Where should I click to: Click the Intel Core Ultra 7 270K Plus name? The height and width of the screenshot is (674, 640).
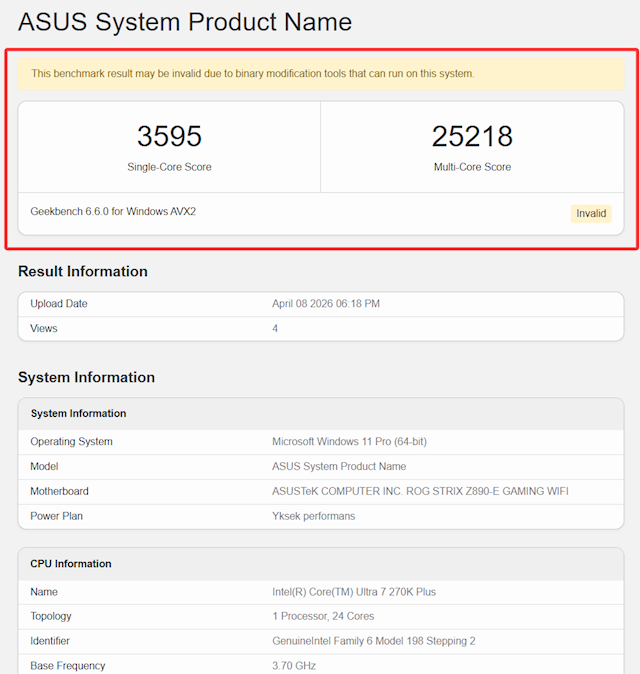point(354,592)
